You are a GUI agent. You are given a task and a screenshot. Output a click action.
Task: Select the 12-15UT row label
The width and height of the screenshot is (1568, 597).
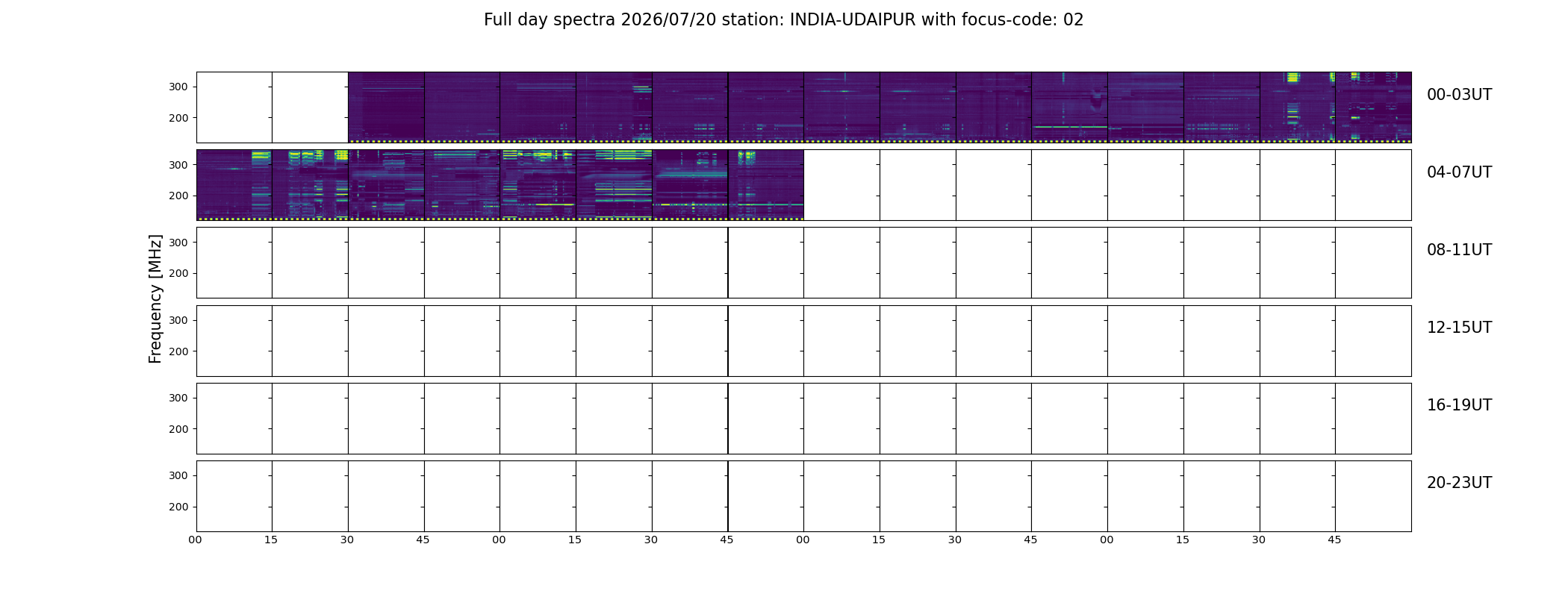pos(1459,328)
